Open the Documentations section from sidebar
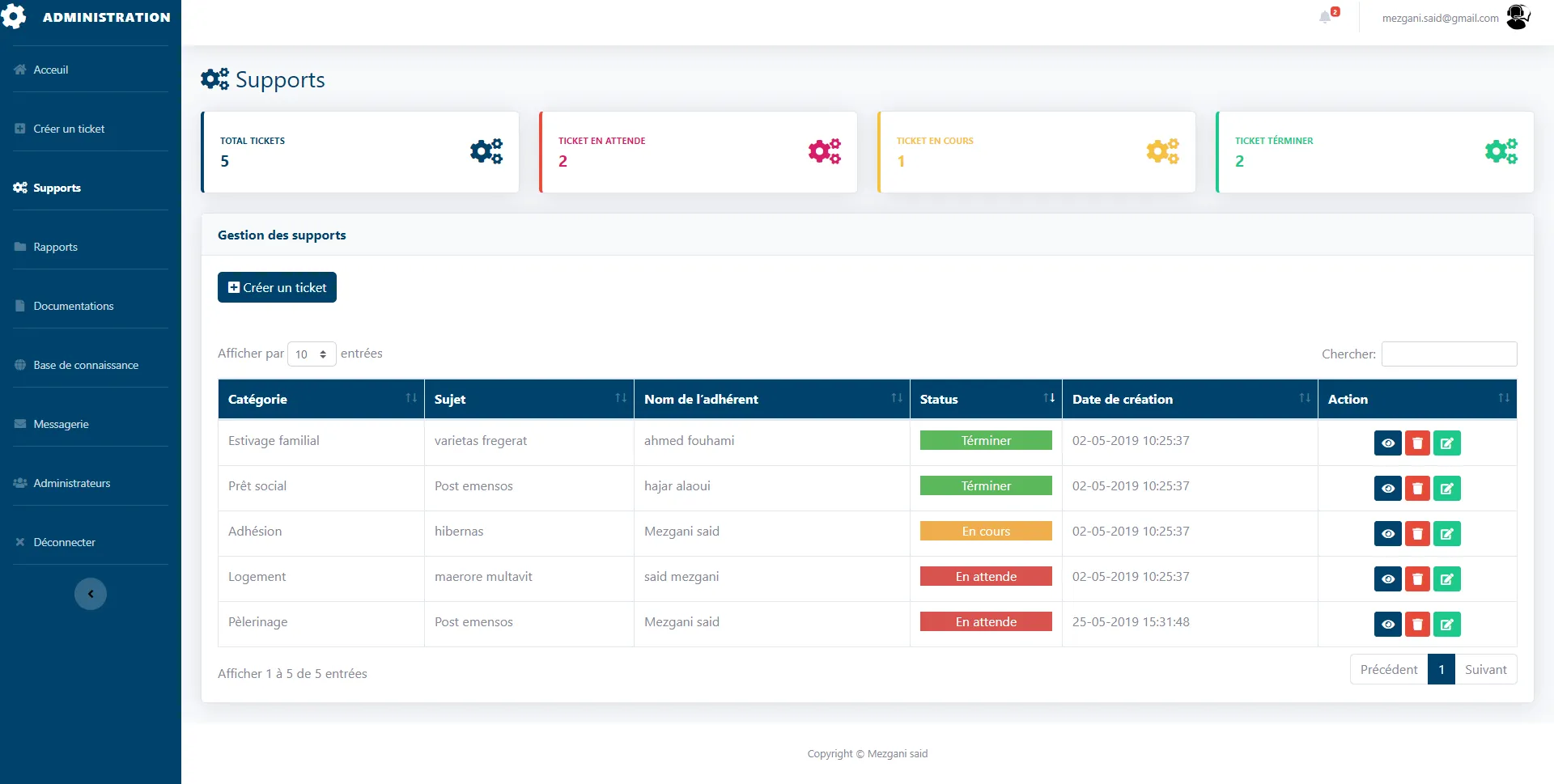 tap(73, 305)
